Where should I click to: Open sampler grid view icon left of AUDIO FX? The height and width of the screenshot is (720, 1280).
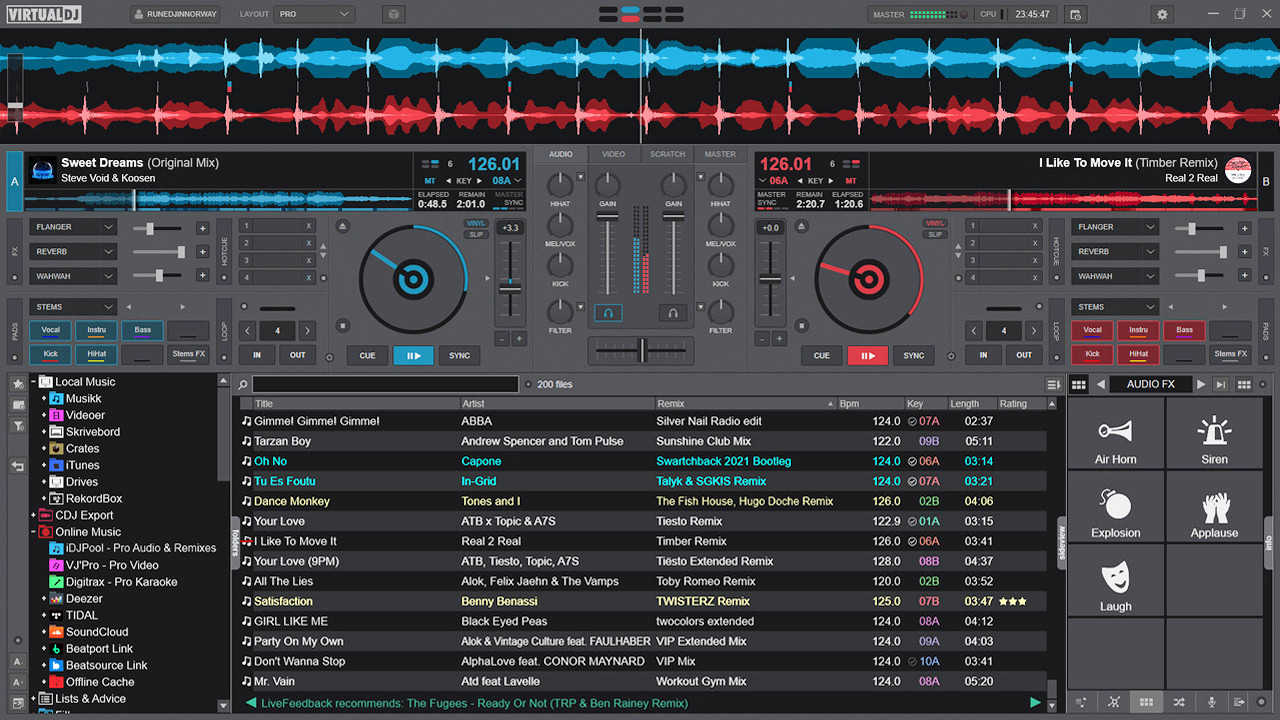(x=1079, y=384)
